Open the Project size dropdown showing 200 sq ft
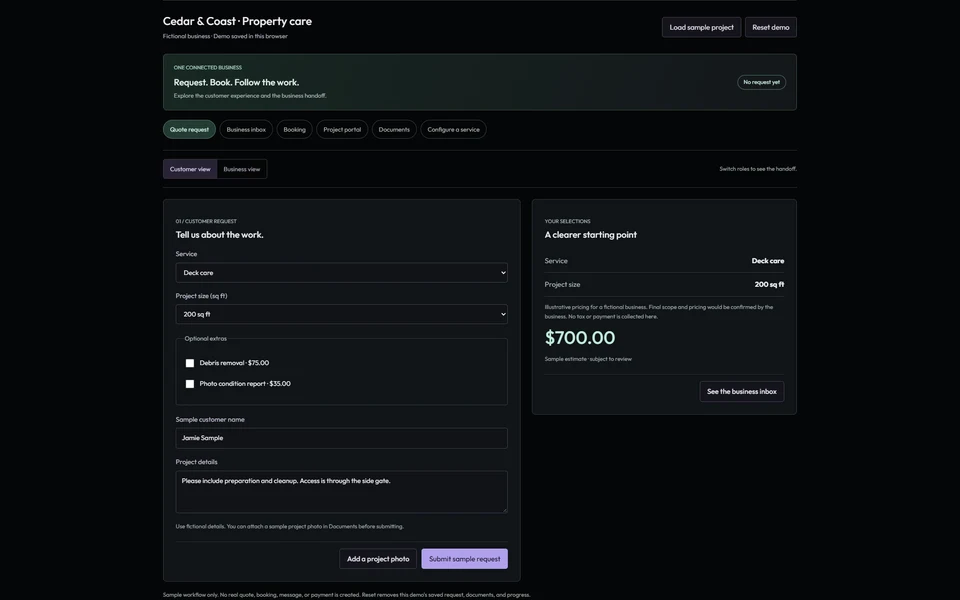 click(x=342, y=314)
